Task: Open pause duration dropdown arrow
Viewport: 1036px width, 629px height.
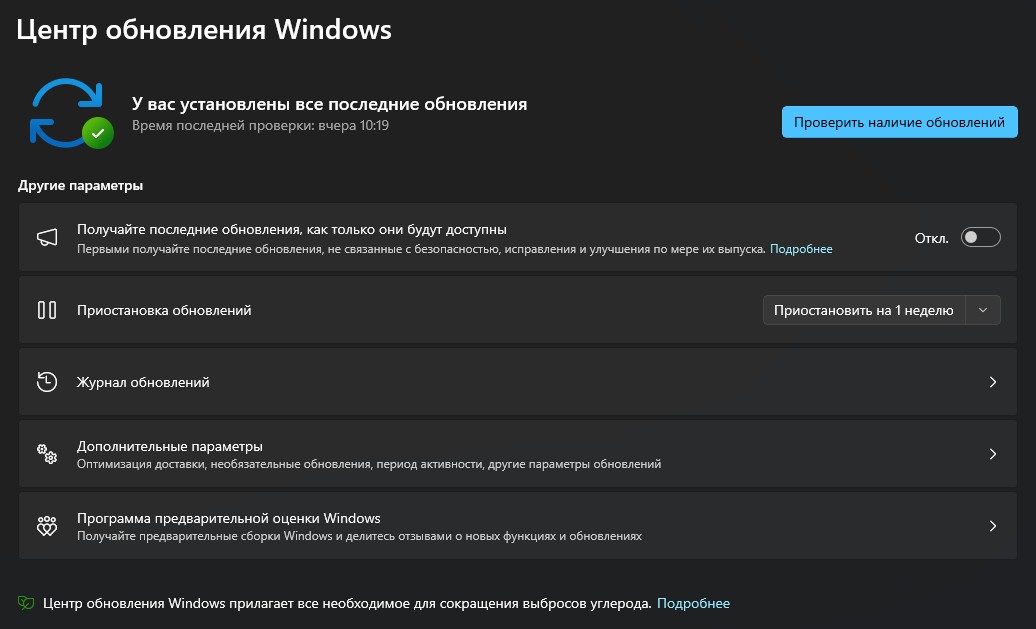Action: click(983, 310)
